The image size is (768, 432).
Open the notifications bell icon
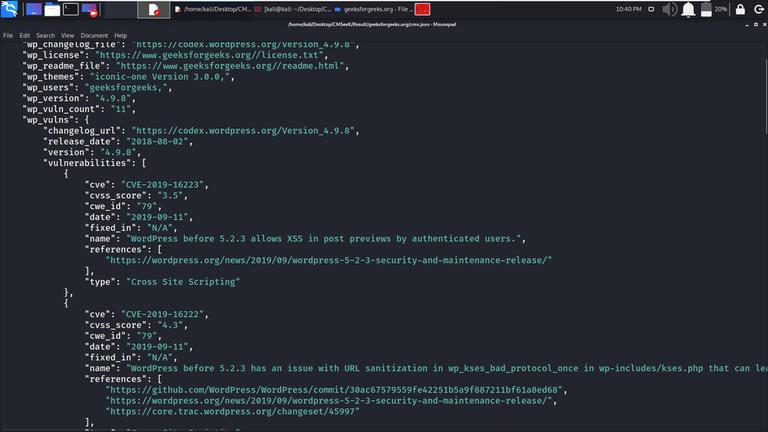(688, 9)
